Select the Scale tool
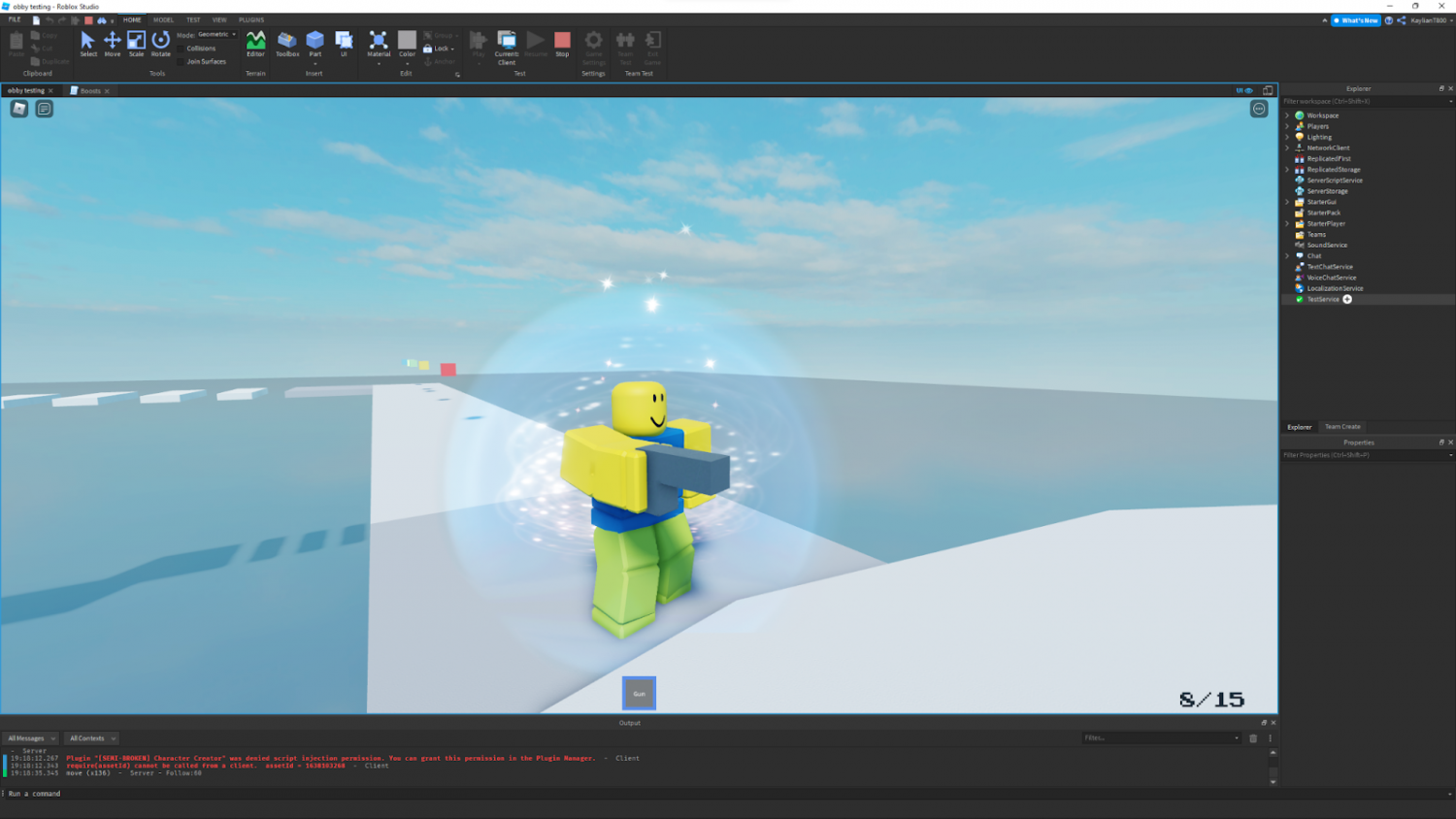 [x=137, y=43]
